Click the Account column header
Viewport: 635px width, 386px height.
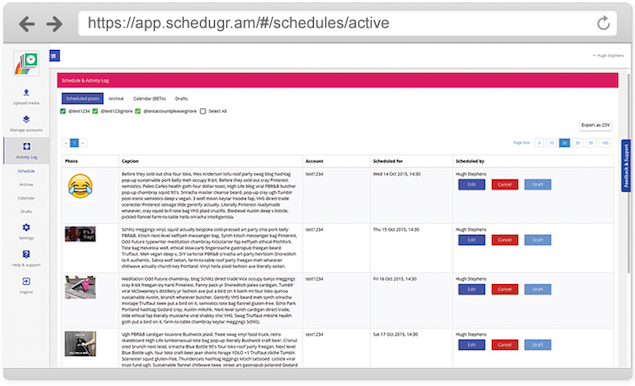click(x=314, y=161)
